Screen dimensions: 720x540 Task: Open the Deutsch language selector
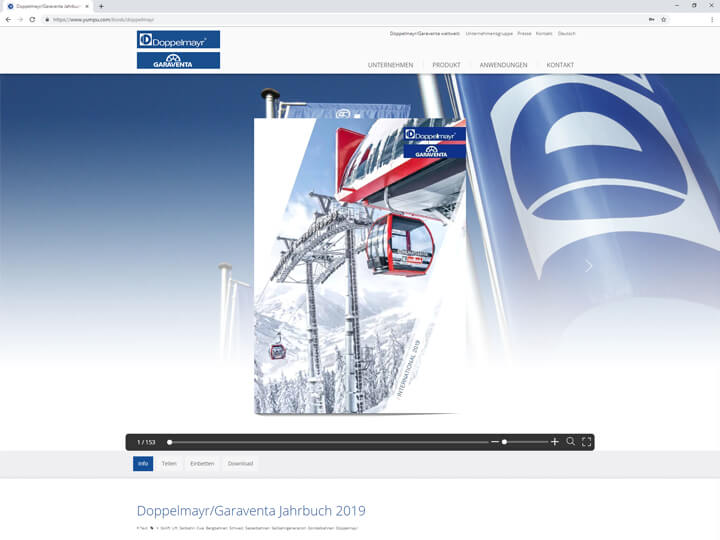coord(567,34)
